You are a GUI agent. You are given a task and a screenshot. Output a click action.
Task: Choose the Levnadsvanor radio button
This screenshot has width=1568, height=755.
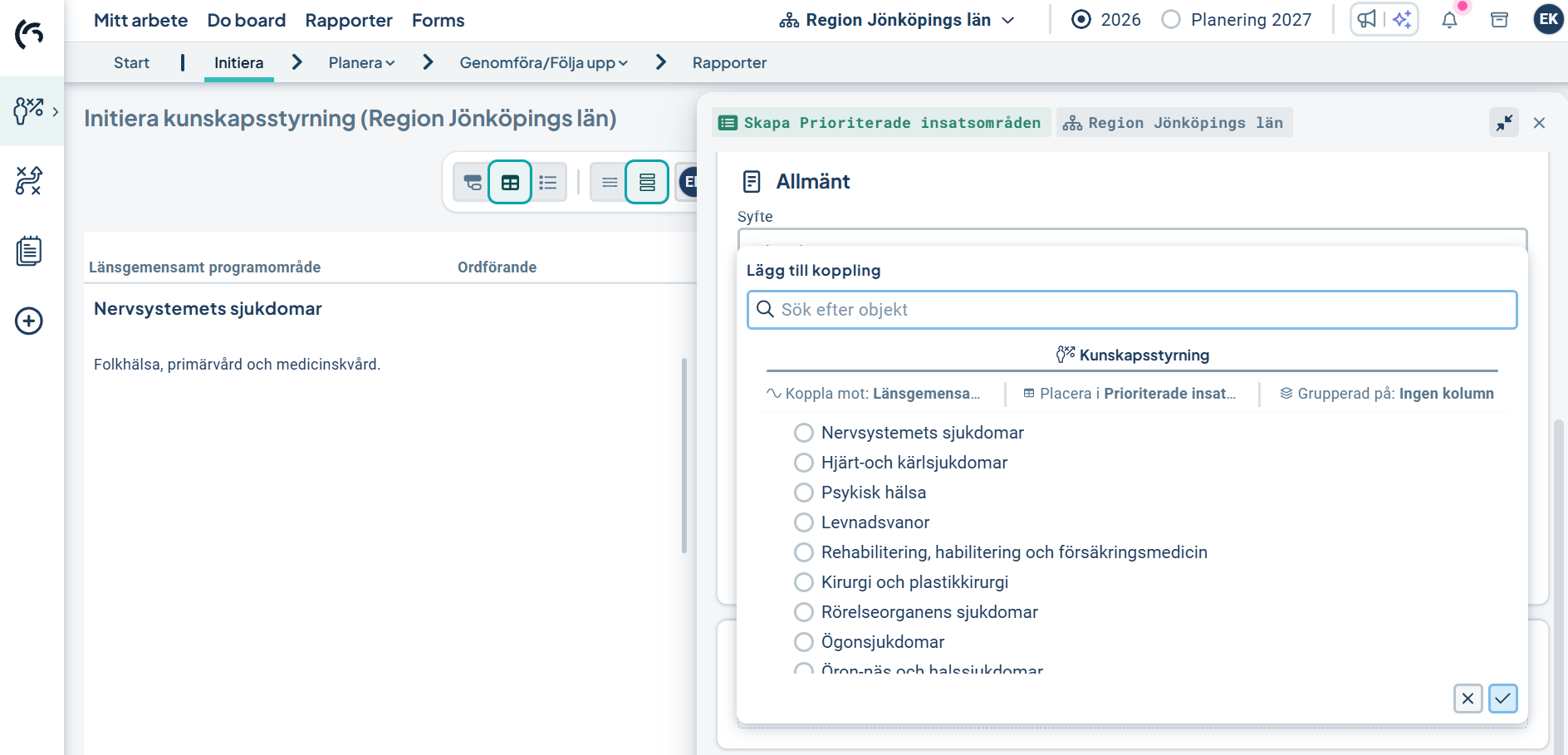(803, 522)
